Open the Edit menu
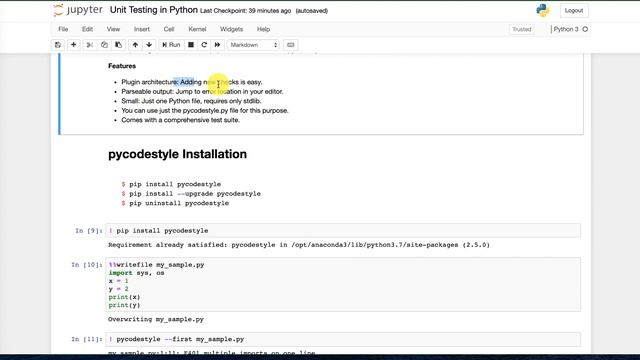 [87, 29]
